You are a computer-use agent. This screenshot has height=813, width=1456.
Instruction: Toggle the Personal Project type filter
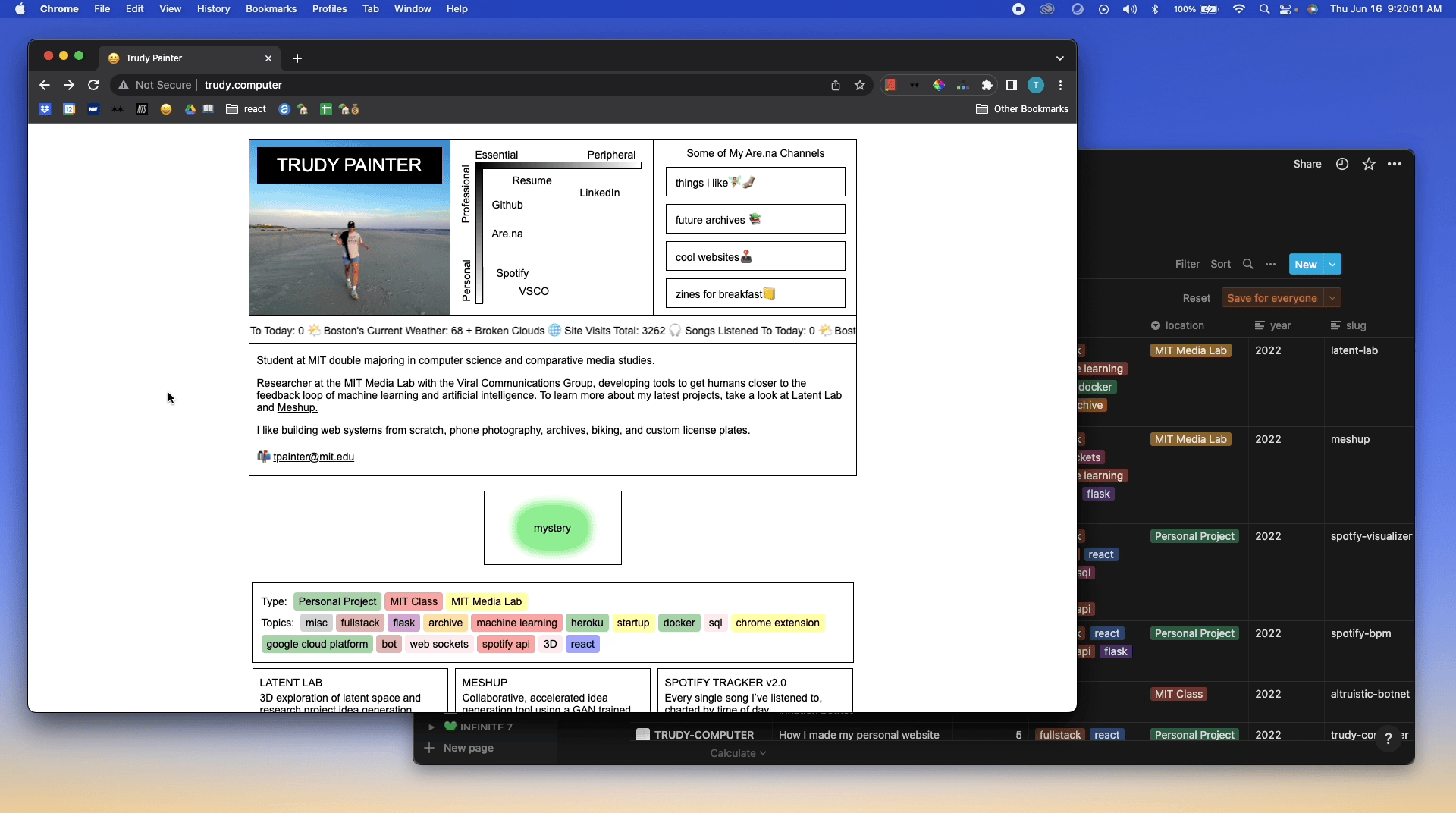pos(337,601)
